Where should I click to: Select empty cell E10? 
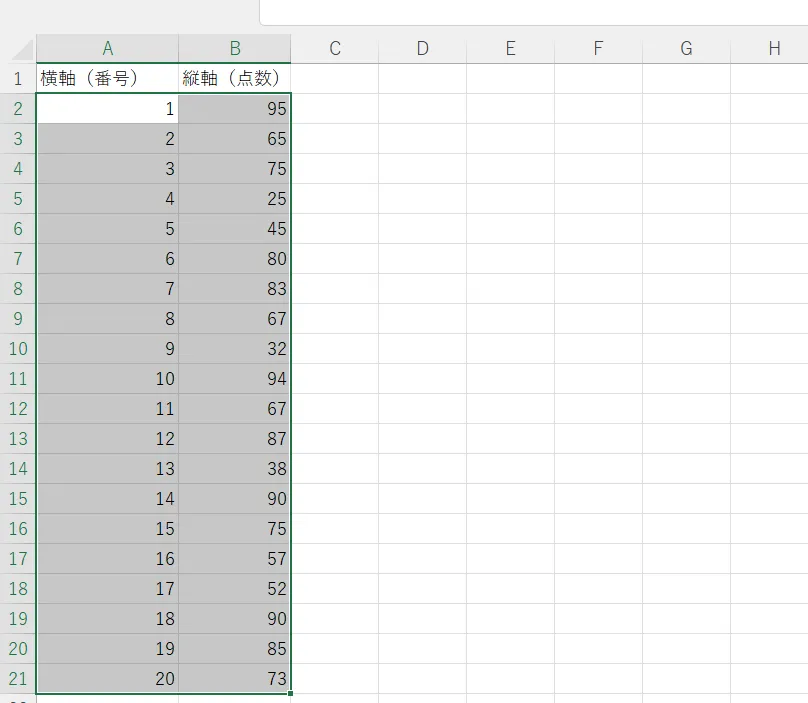pos(510,349)
